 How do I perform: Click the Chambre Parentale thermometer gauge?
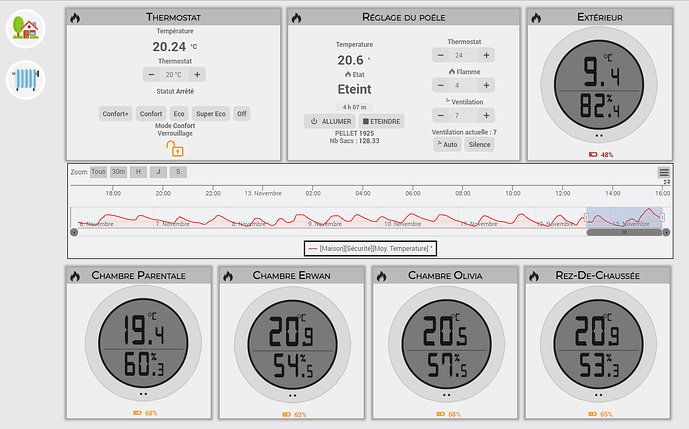click(x=143, y=343)
